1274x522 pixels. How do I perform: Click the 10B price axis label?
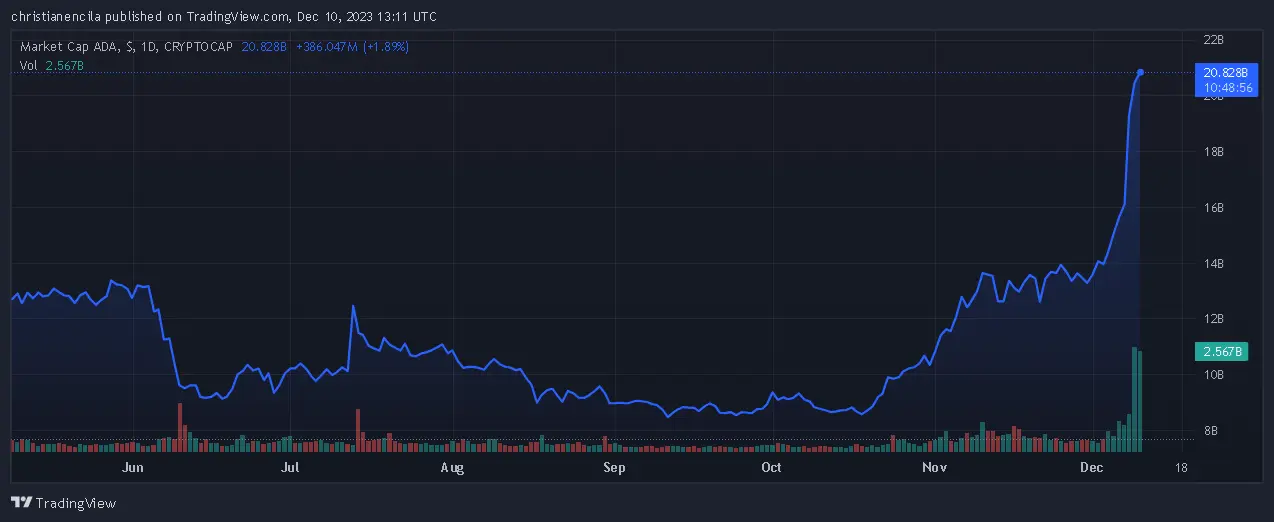[1214, 375]
